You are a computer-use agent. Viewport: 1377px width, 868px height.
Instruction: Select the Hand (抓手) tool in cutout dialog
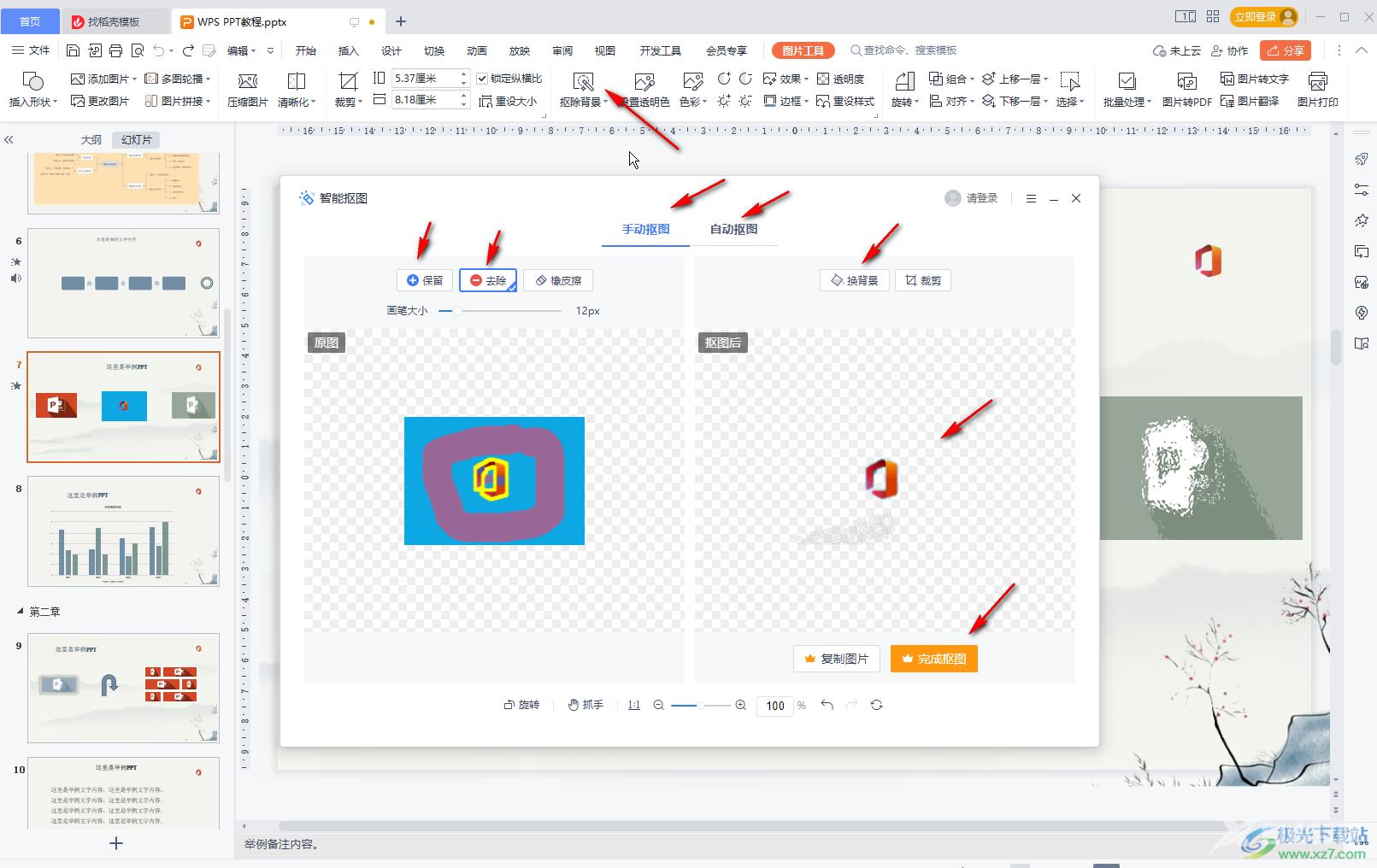coord(586,705)
